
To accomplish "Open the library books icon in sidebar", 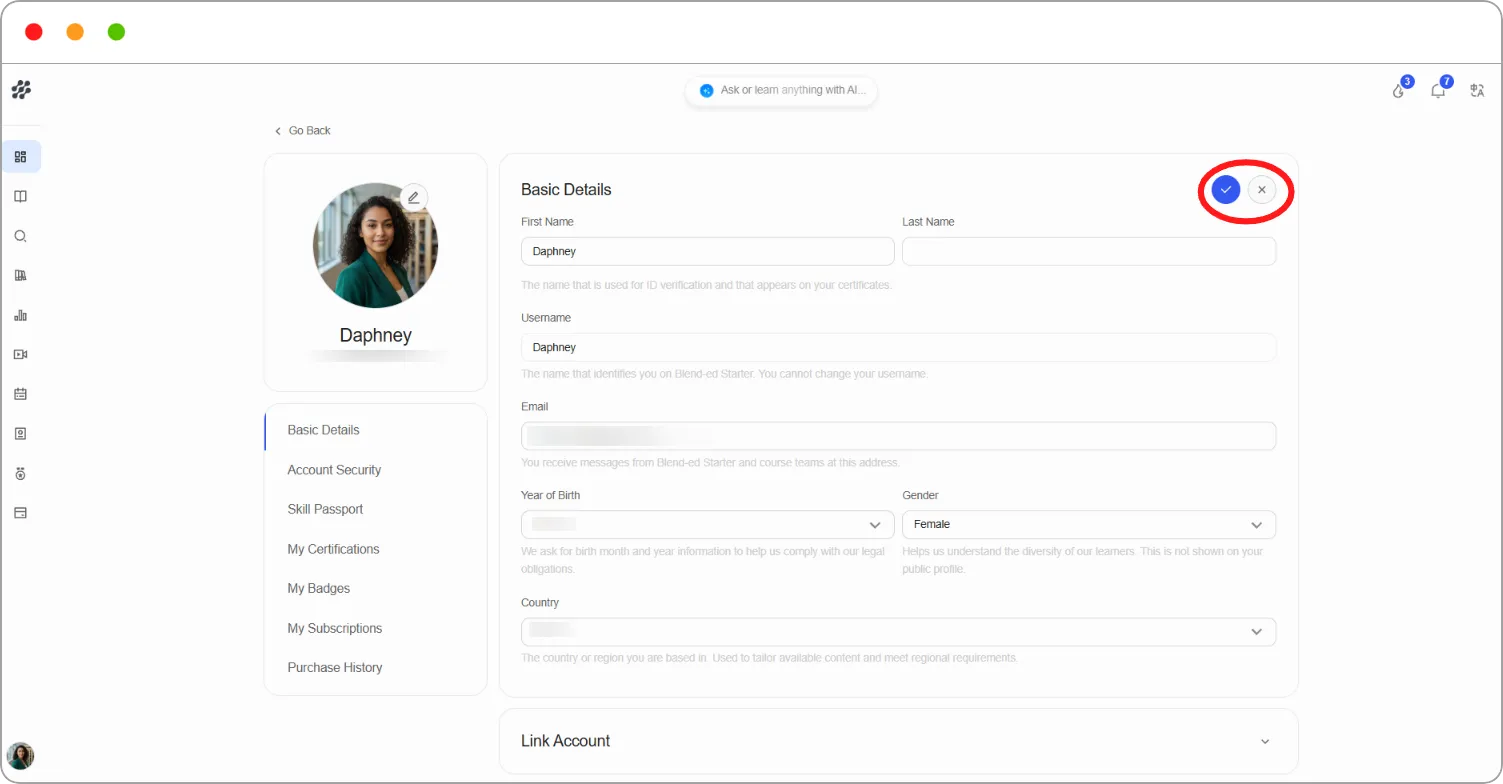I will (20, 275).
